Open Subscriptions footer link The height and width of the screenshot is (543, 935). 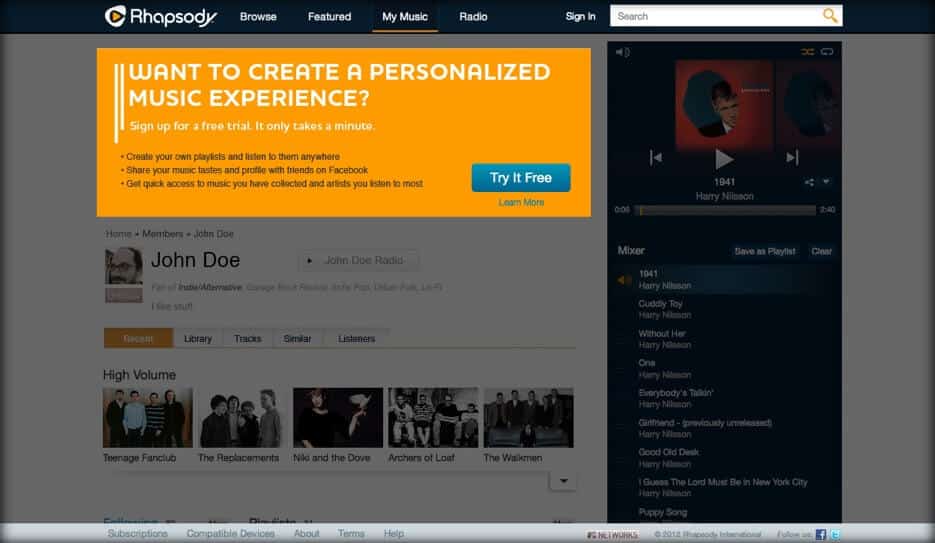(137, 533)
